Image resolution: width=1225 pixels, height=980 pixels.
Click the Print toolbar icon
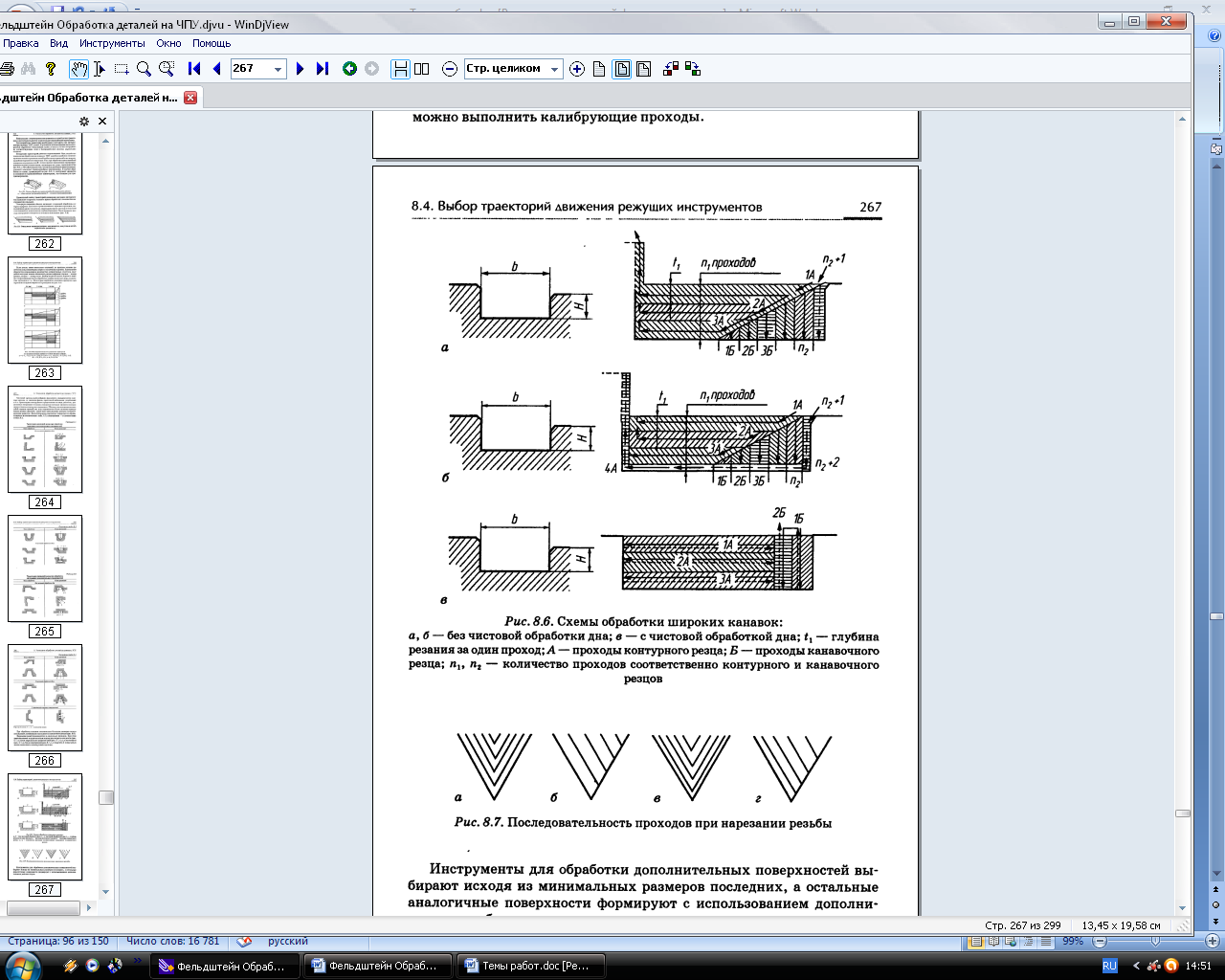[x=7, y=69]
